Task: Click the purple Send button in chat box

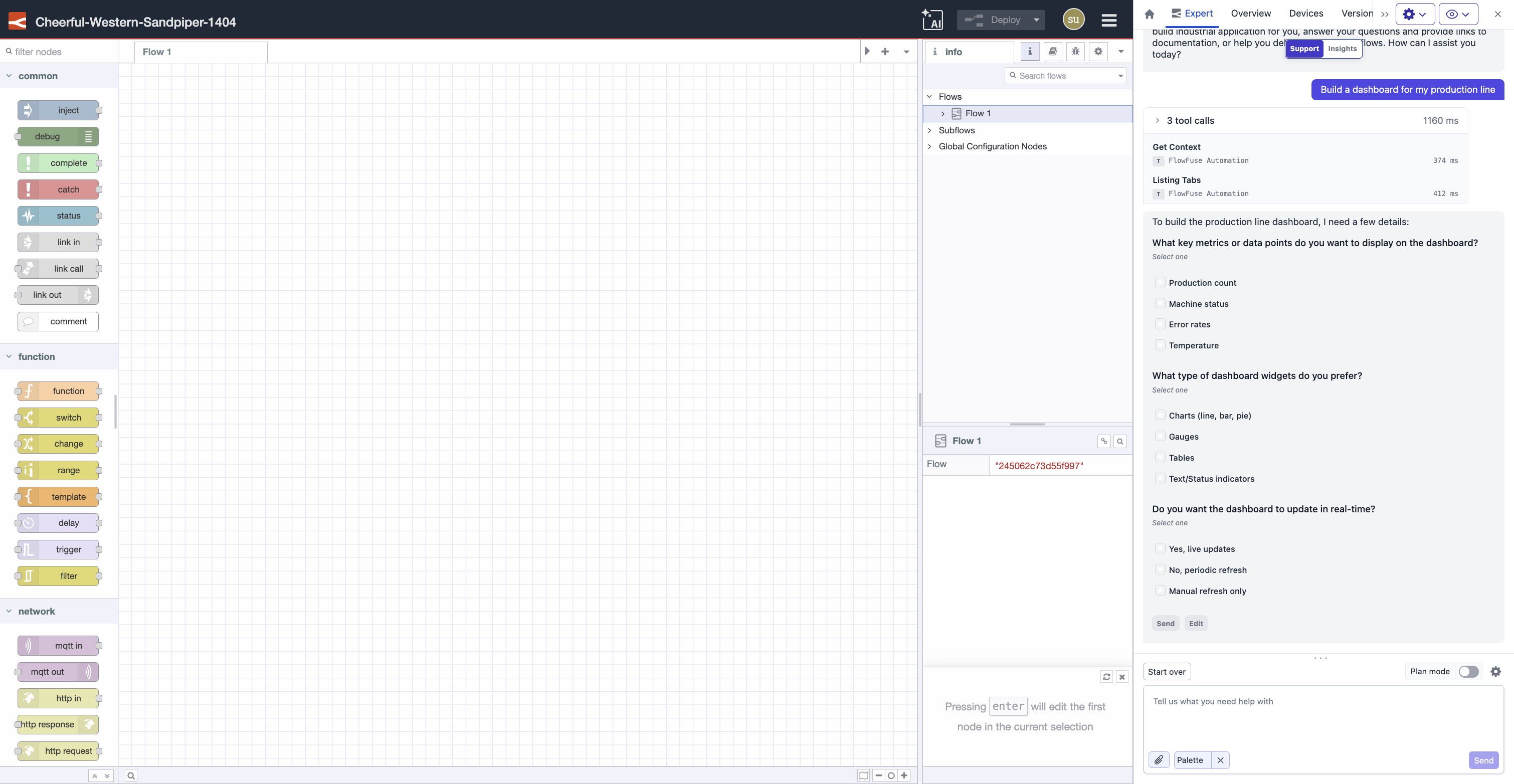Action: (x=1483, y=760)
